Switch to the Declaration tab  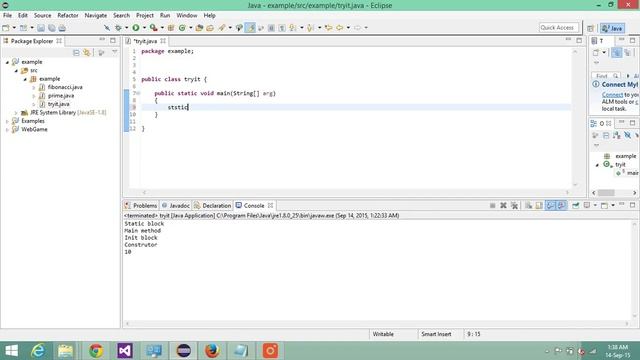click(213, 206)
